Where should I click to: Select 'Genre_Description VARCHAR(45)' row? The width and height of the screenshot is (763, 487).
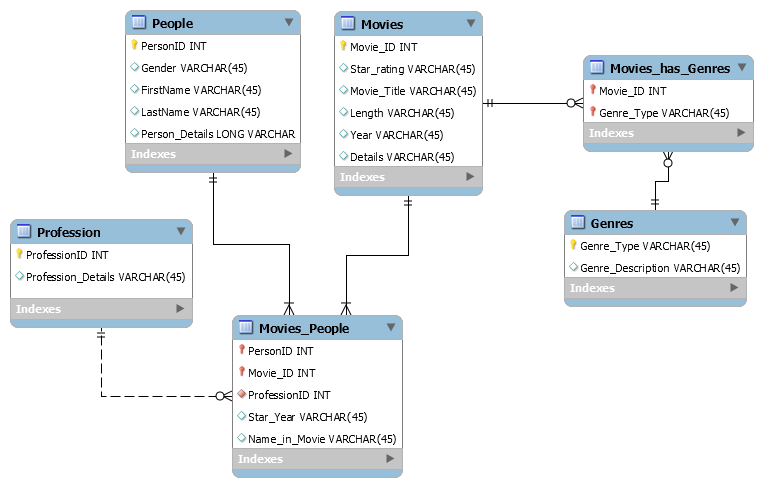[x=655, y=268]
